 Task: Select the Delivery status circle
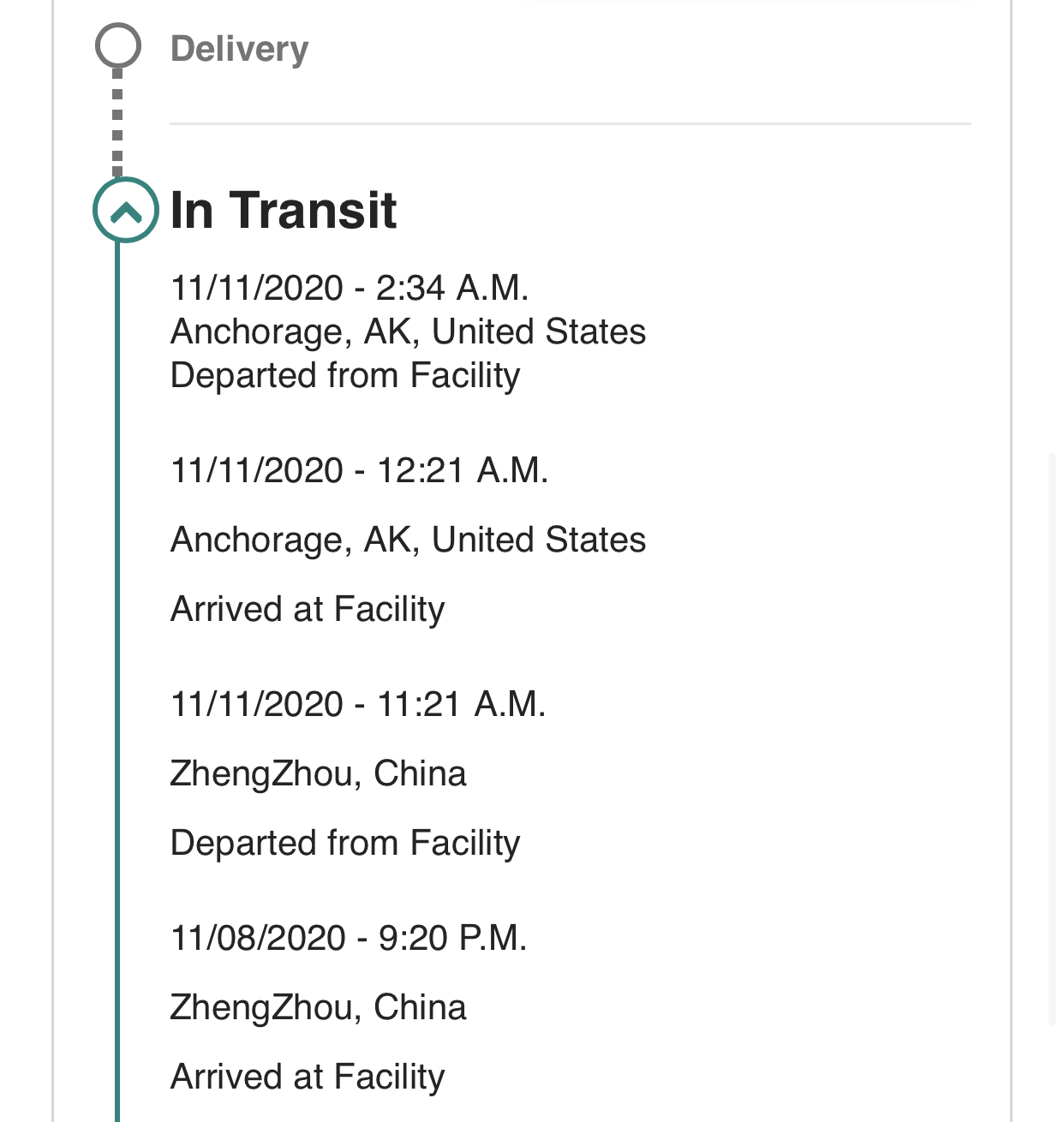tap(117, 45)
